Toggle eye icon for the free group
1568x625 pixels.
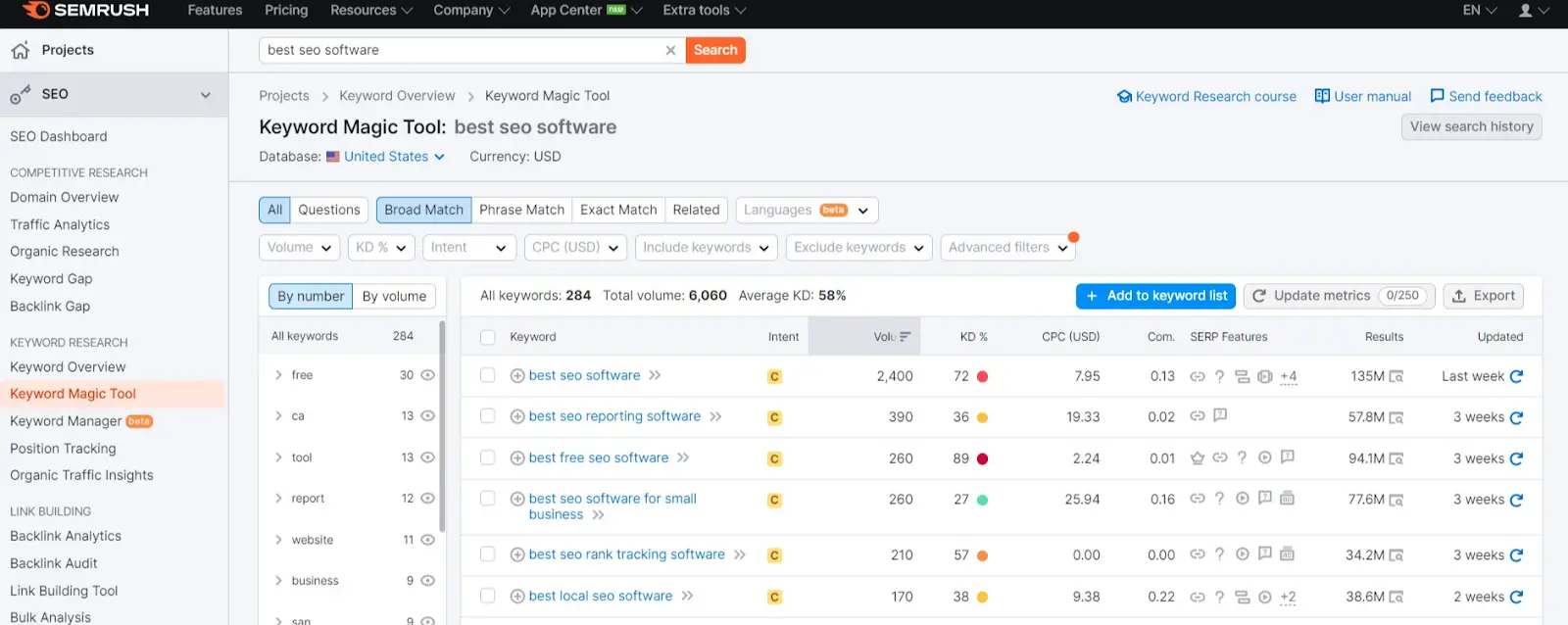tap(427, 375)
